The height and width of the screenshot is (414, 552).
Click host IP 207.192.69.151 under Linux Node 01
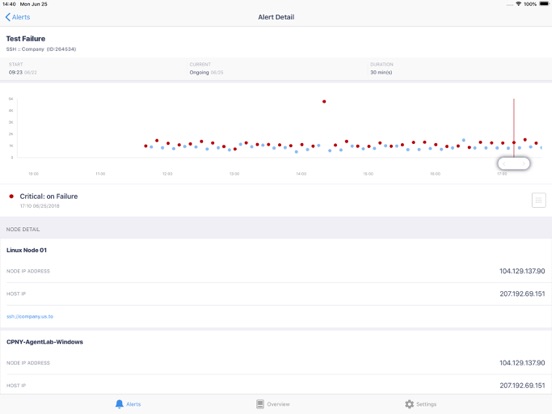click(522, 294)
